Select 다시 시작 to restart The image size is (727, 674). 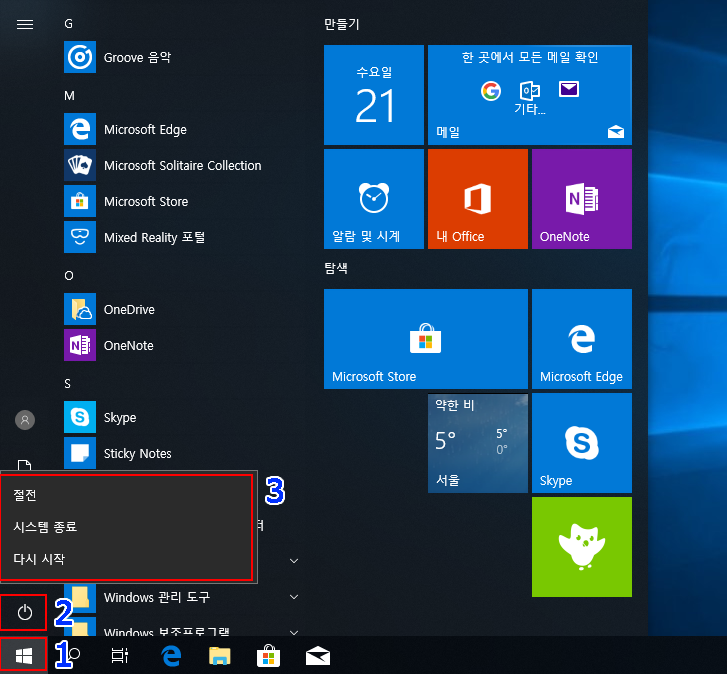tap(39, 559)
